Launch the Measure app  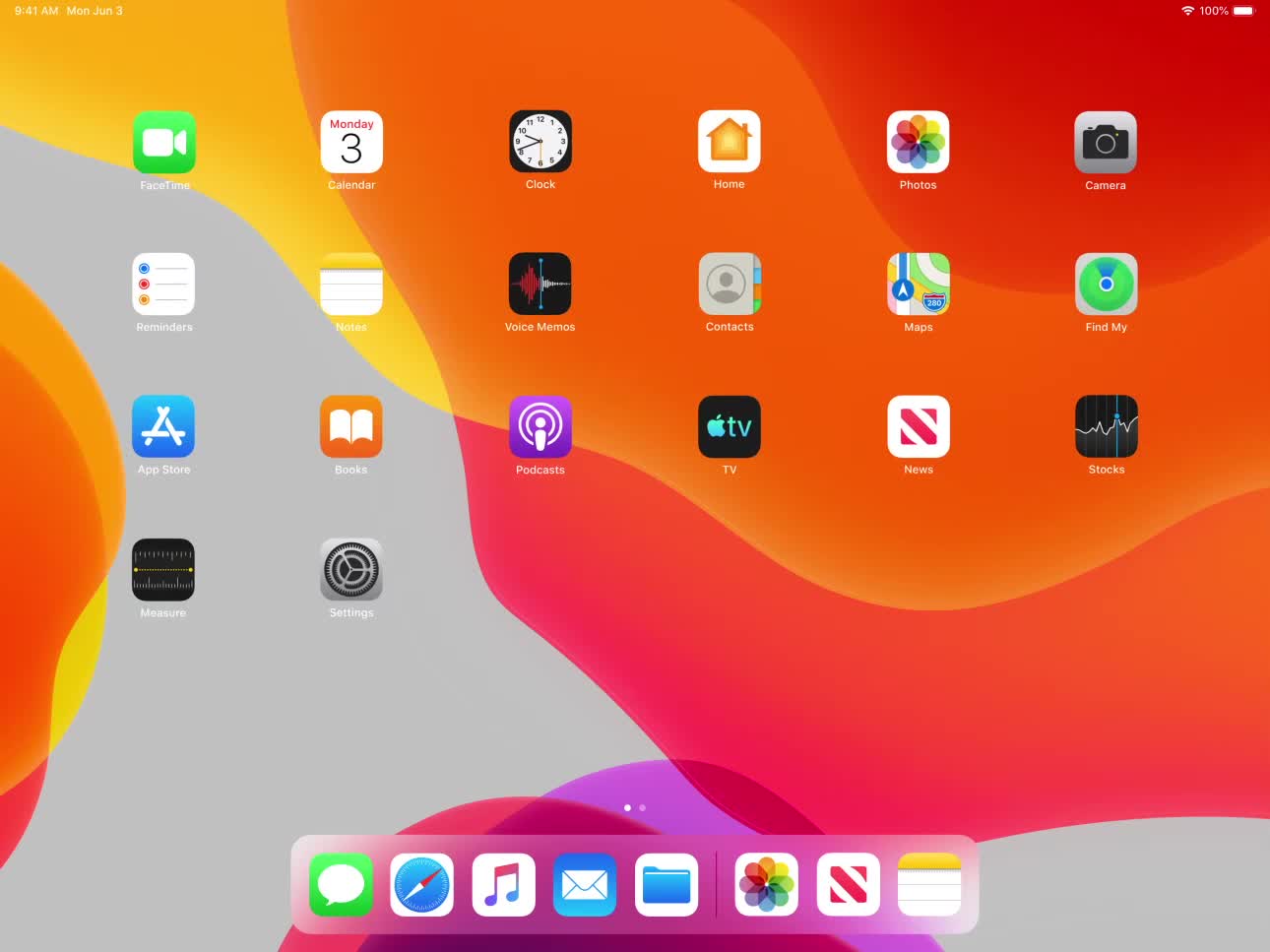(163, 570)
